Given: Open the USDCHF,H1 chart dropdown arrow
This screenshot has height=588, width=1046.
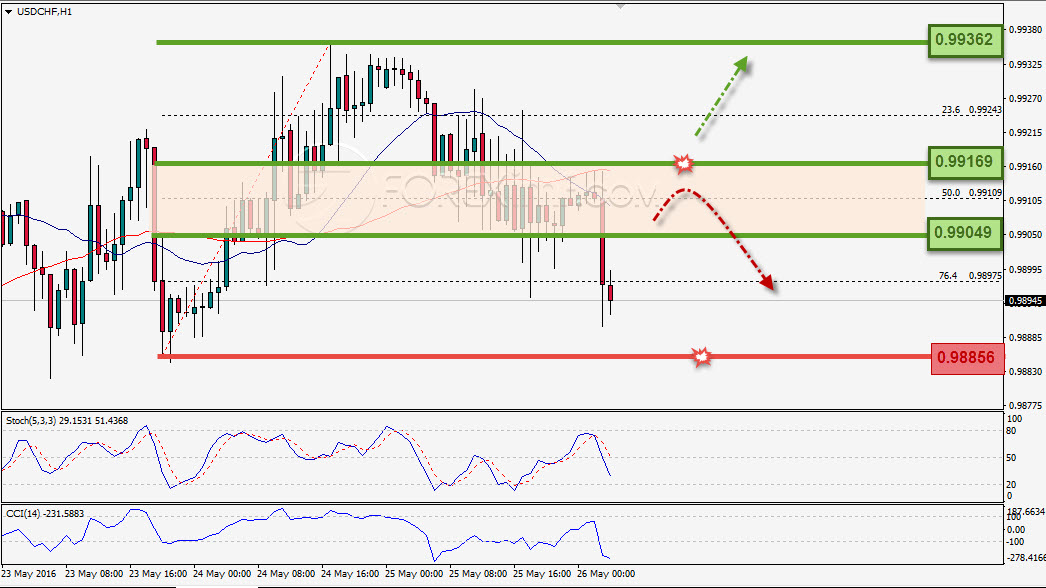Looking at the screenshot, I should 9,12.
